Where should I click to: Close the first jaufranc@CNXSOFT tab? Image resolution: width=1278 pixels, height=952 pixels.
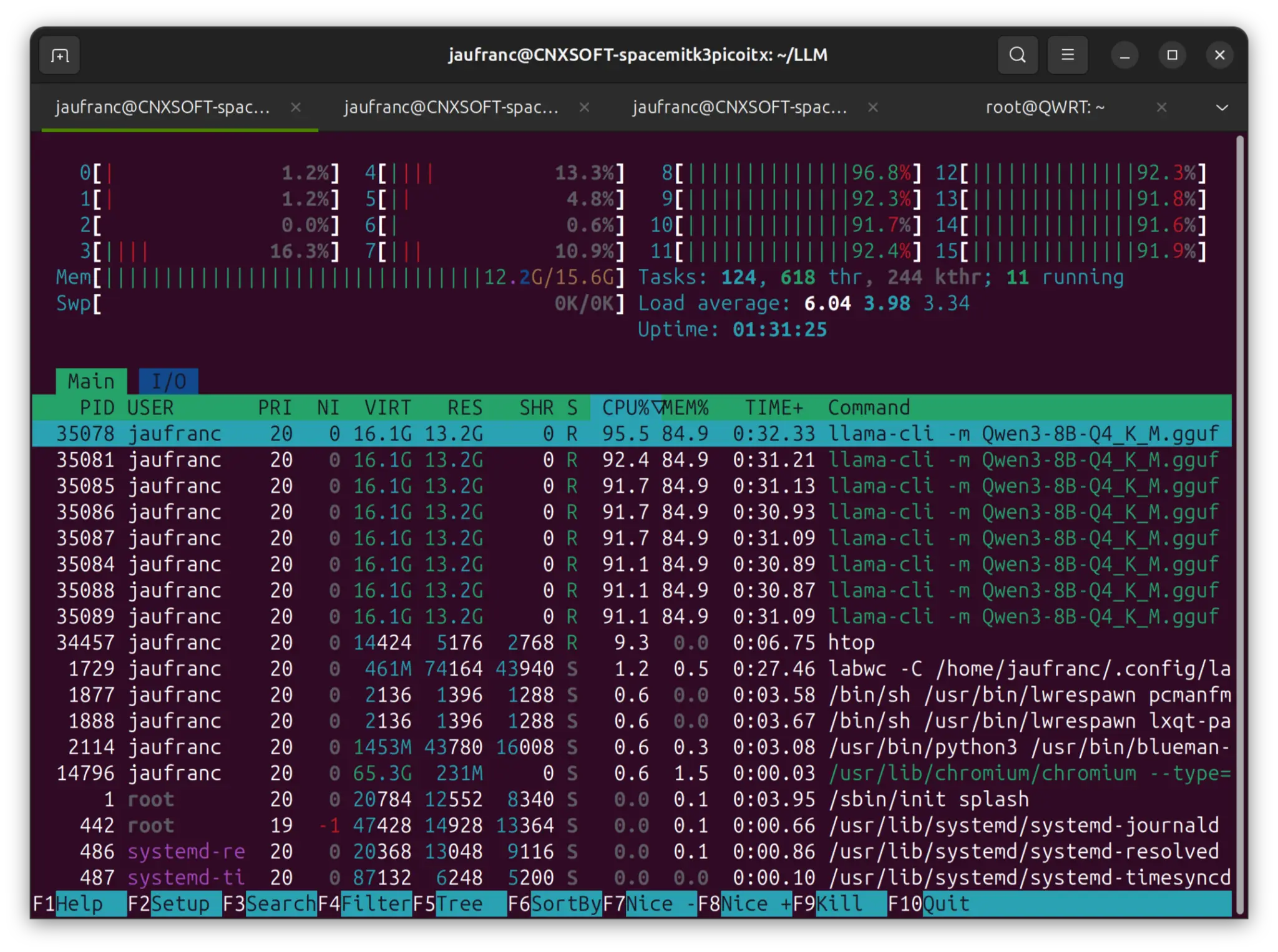[296, 107]
